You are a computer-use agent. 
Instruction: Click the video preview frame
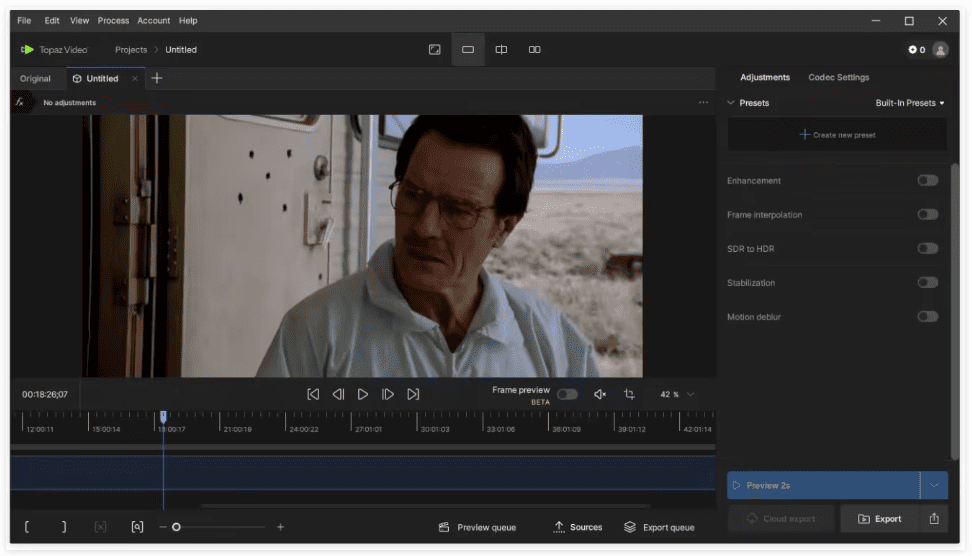(x=363, y=246)
